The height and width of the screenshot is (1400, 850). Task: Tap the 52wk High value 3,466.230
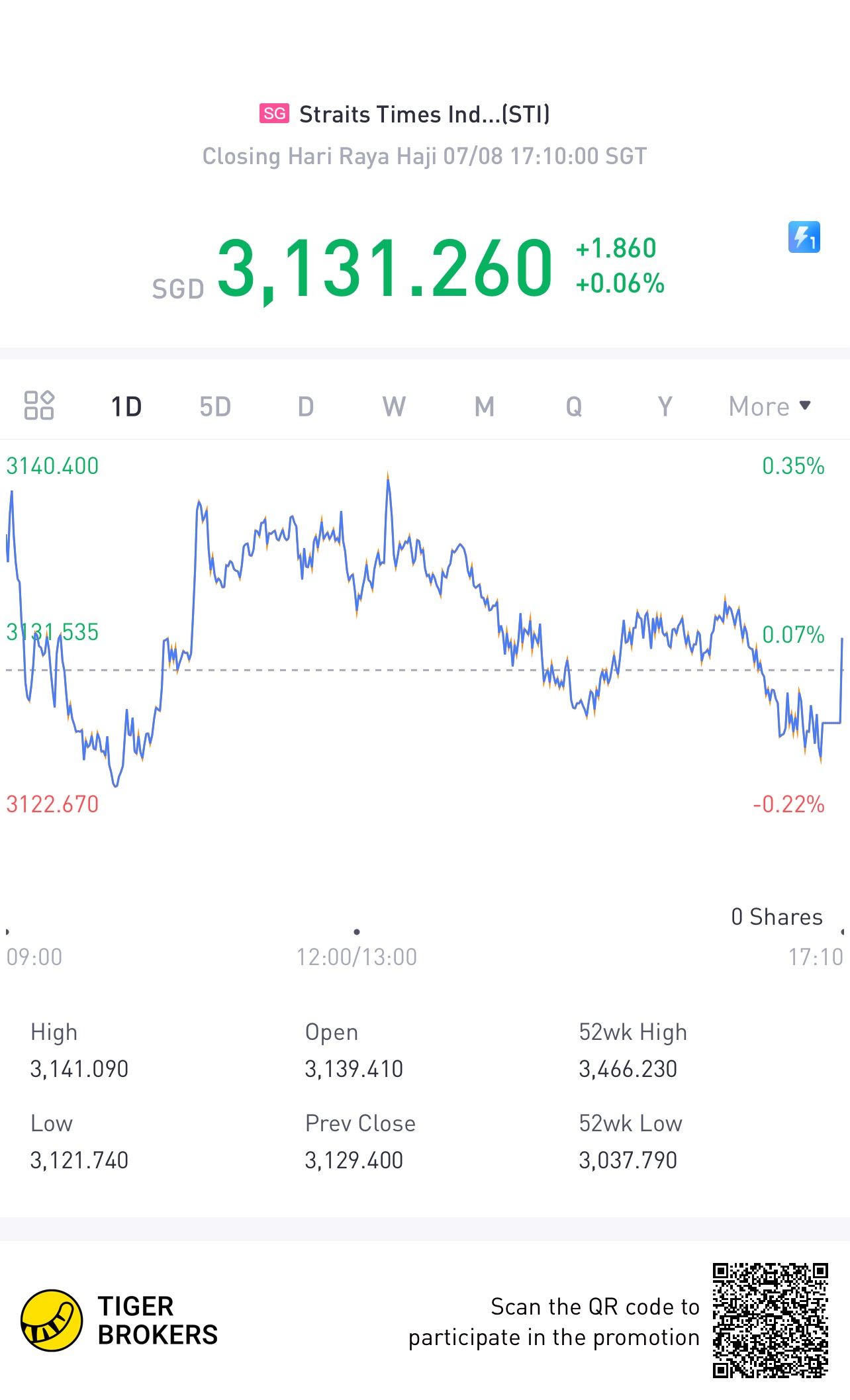628,1069
